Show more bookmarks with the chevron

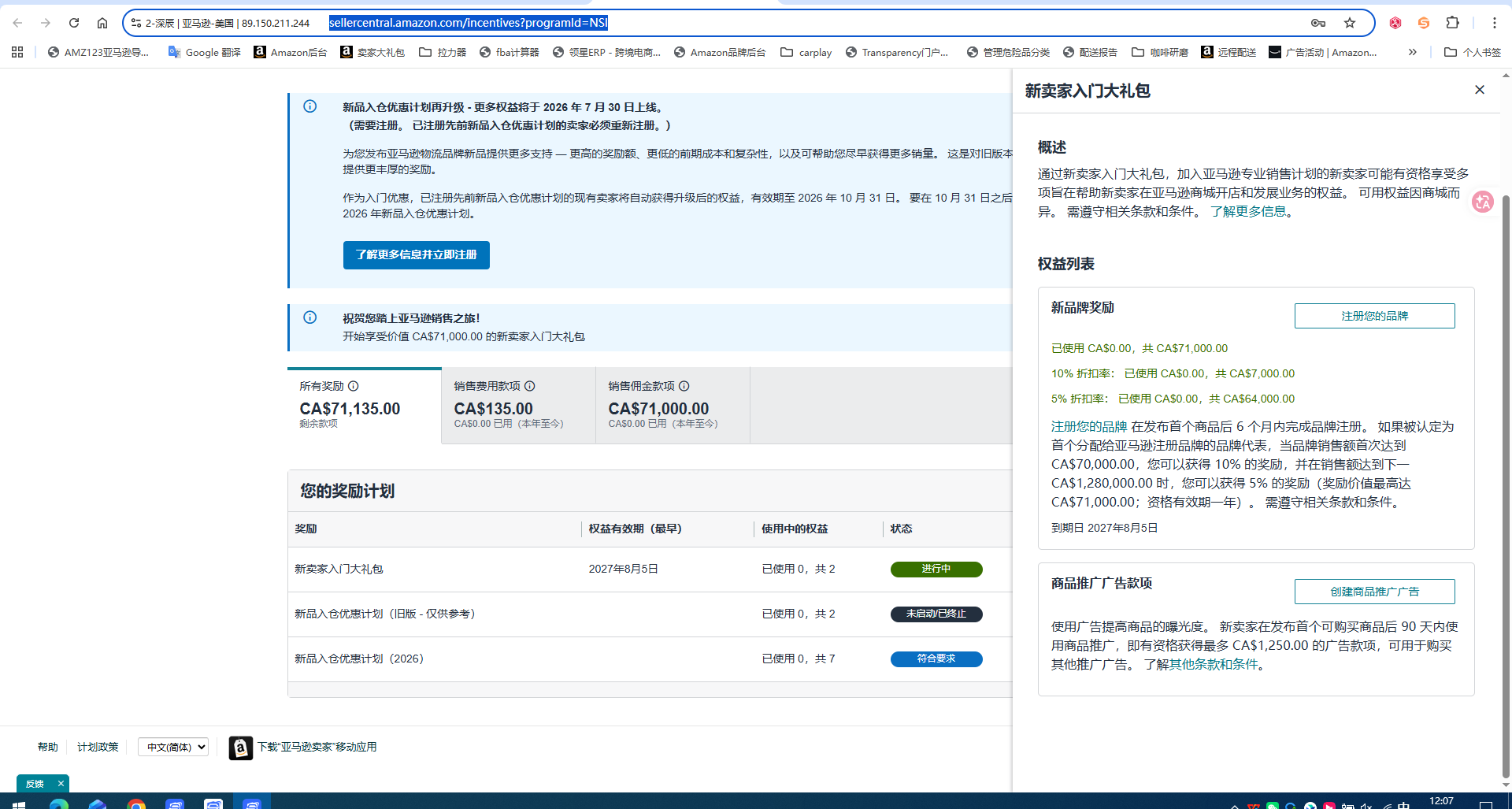point(1413,52)
